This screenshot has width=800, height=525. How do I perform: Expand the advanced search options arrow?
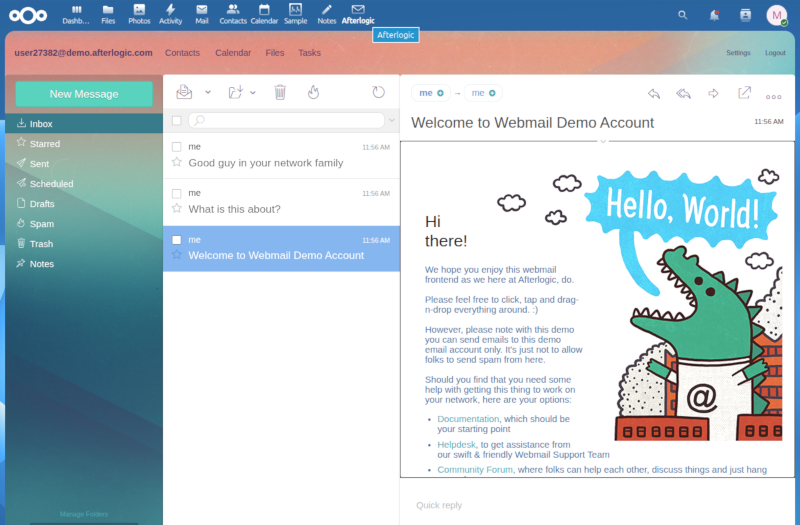tap(392, 120)
